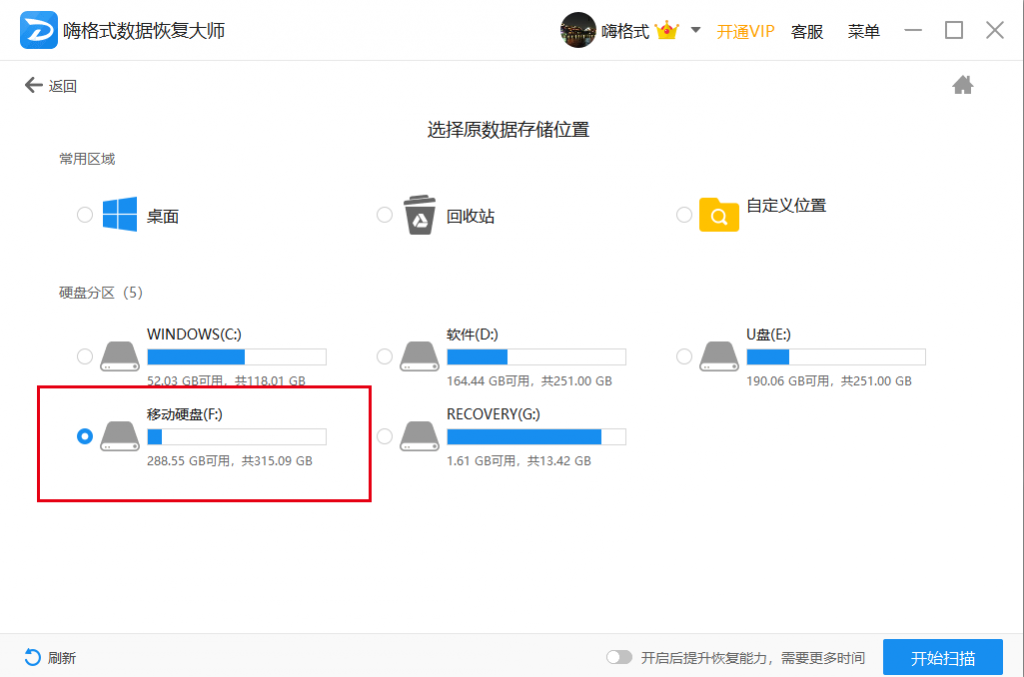
Task: Click the data recovery app logo
Action: [39, 30]
